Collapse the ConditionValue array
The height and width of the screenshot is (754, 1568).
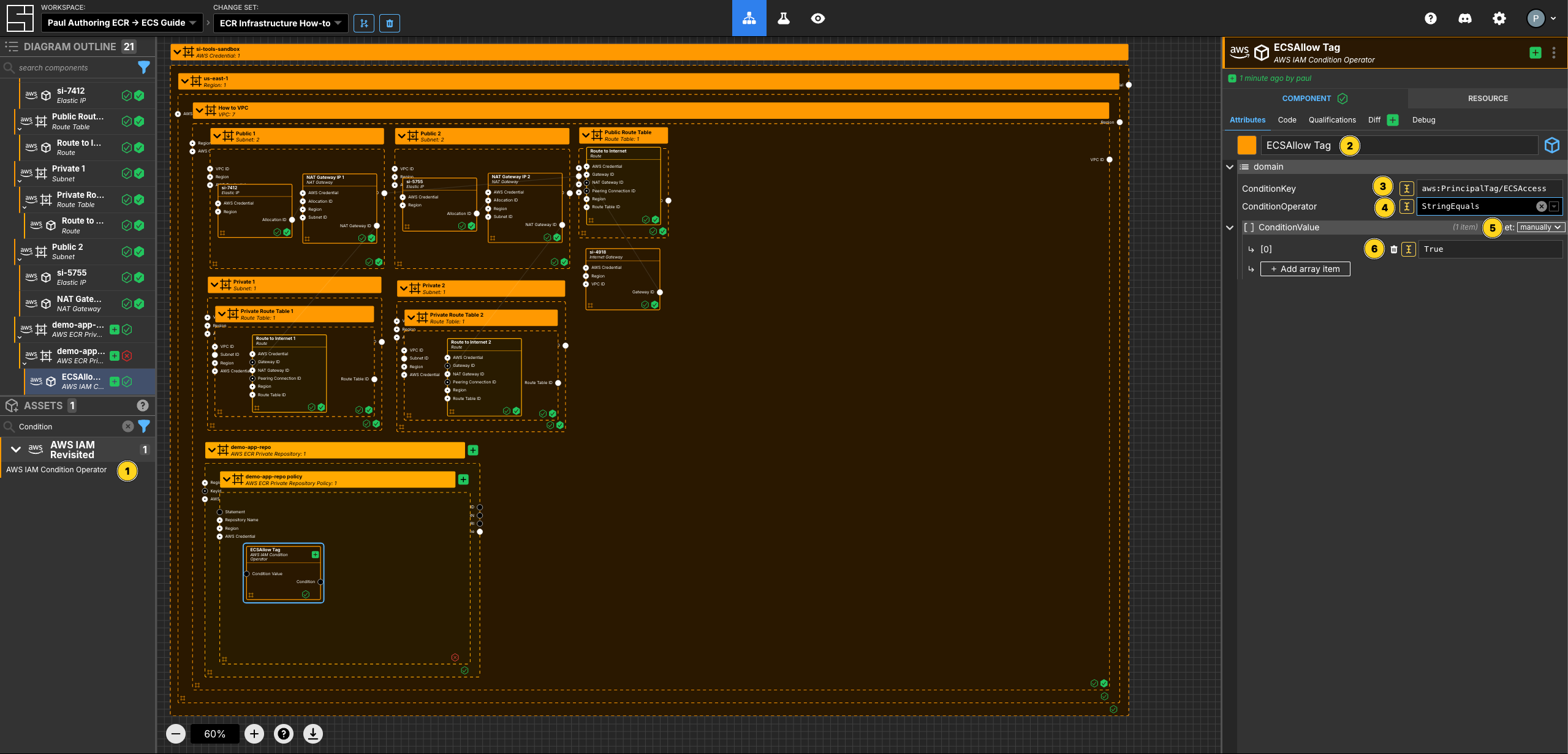point(1230,227)
